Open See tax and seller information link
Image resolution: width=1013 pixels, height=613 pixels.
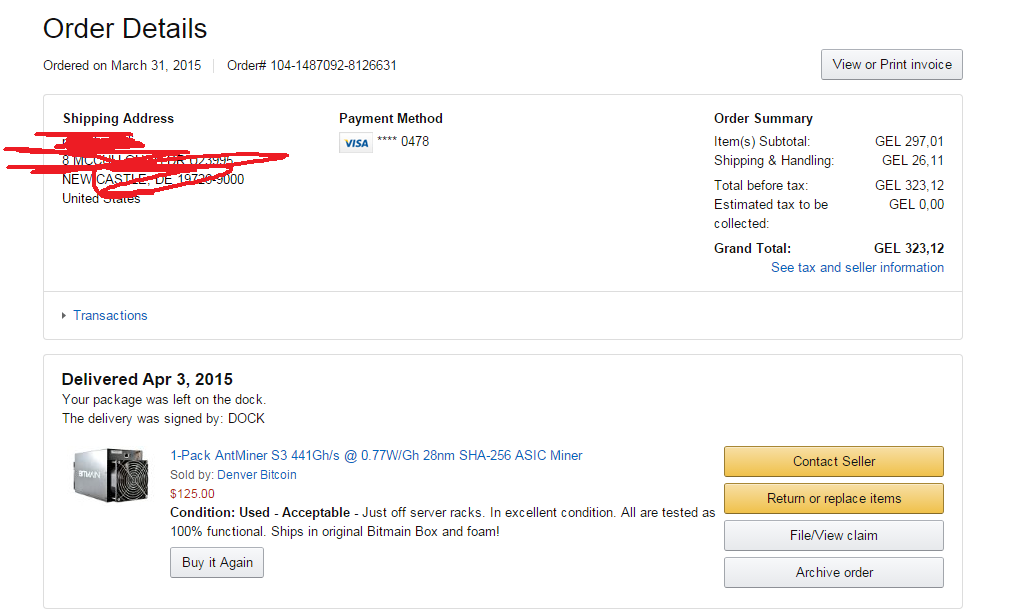pos(857,267)
